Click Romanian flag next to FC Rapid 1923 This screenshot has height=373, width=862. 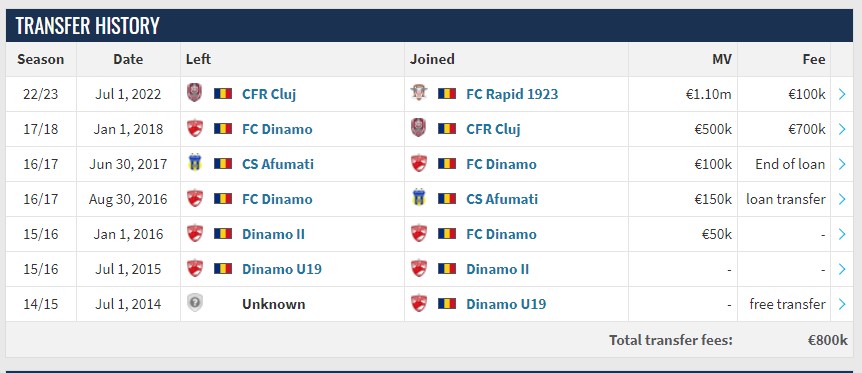coord(447,94)
